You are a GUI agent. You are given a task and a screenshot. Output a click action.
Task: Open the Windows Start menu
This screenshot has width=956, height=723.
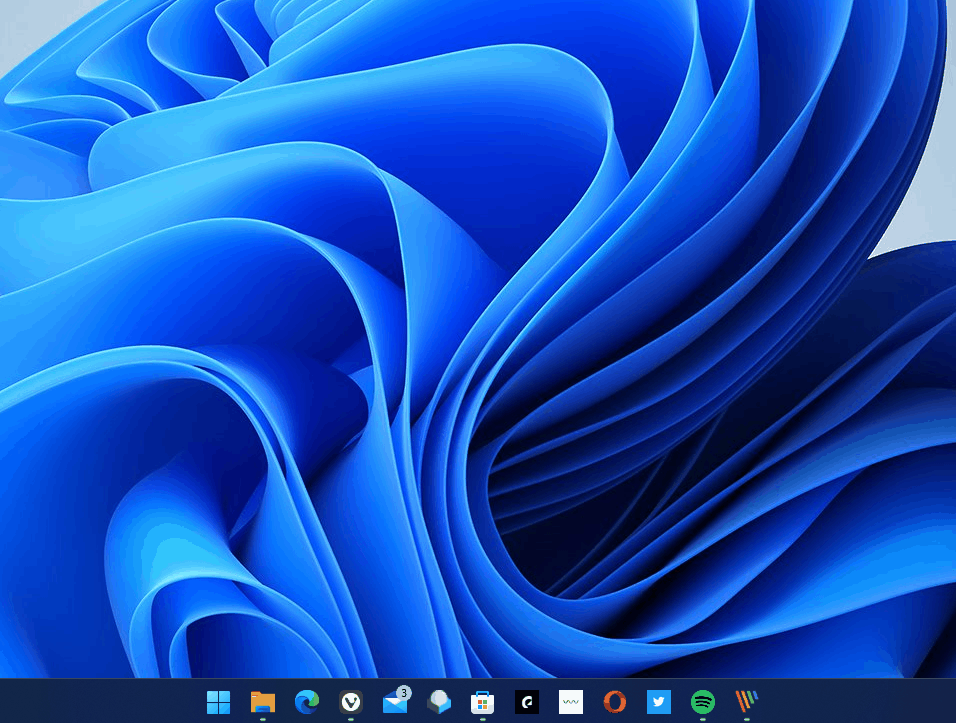(x=218, y=702)
